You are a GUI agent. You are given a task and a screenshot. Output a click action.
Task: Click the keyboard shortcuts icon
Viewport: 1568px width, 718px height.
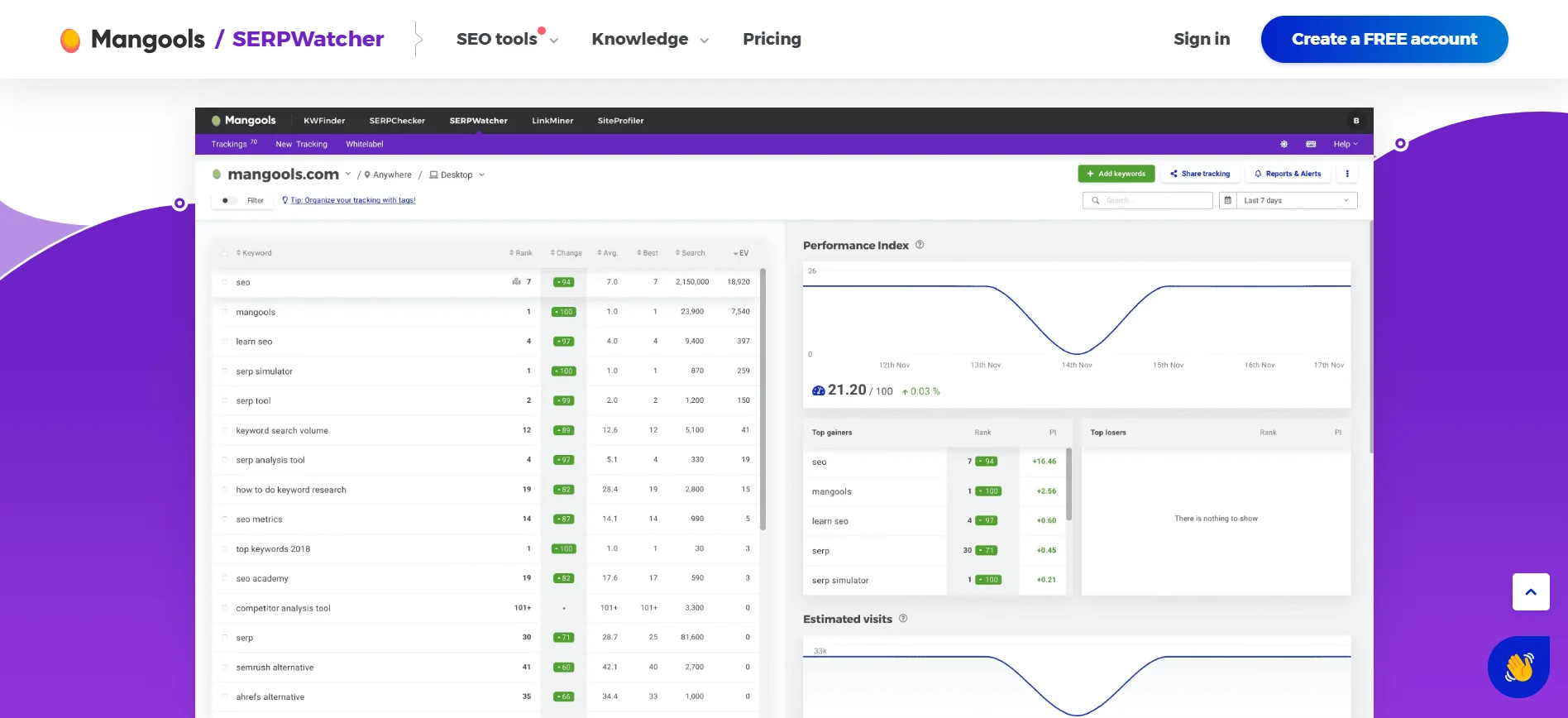click(x=1311, y=144)
